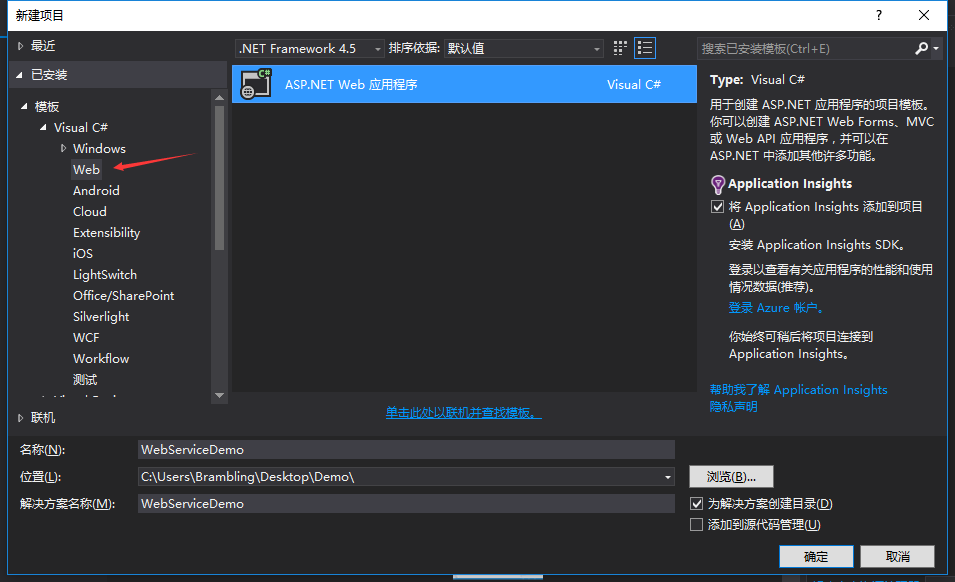The image size is (955, 582).
Task: Open the location path dropdown
Action: [668, 477]
